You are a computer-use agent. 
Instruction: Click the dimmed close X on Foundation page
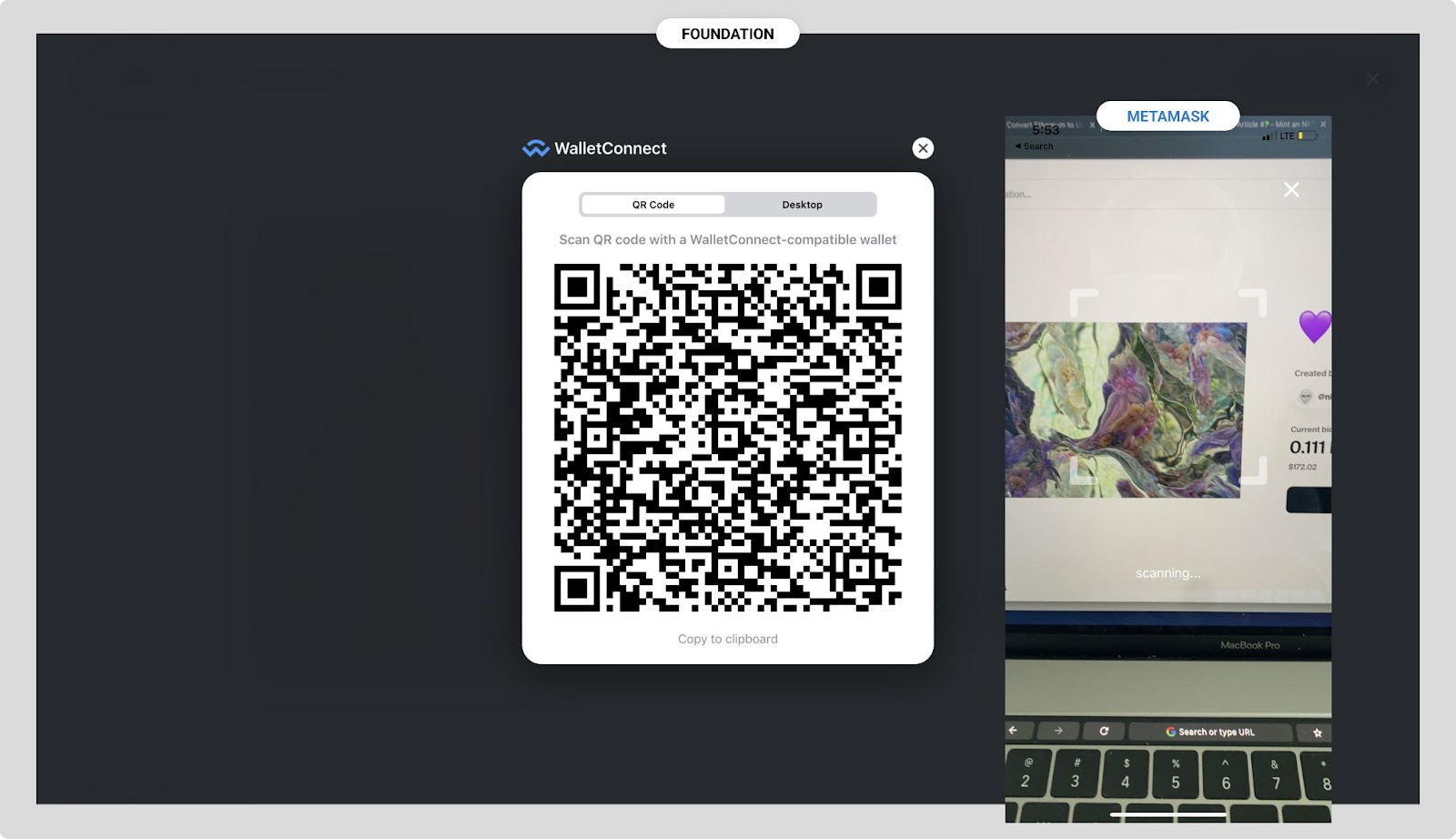1372,79
